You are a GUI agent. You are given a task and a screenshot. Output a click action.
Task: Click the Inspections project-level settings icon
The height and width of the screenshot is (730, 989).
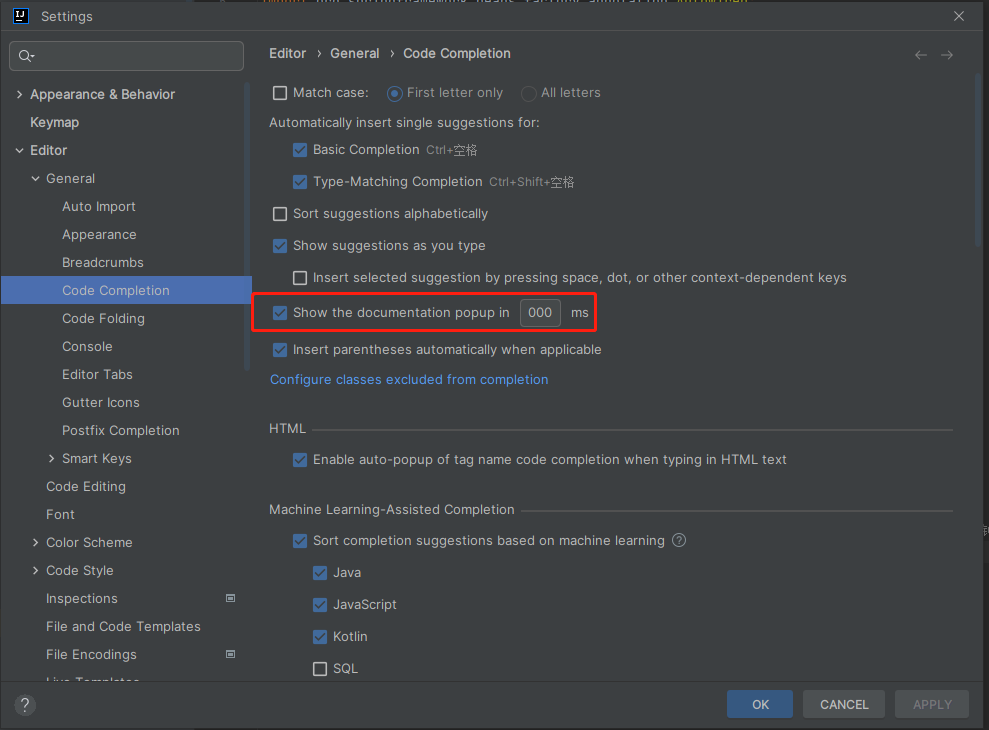(x=230, y=598)
